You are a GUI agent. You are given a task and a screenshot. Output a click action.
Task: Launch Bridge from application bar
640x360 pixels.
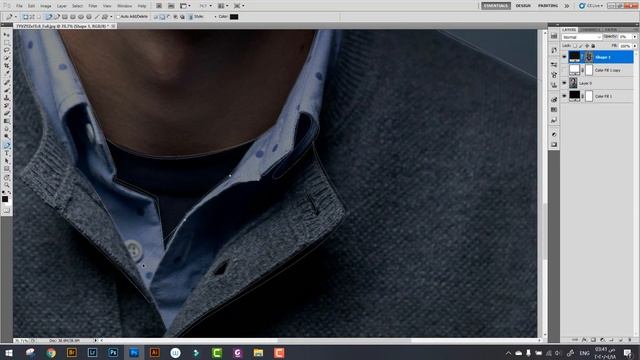pyautogui.click(x=159, y=6)
